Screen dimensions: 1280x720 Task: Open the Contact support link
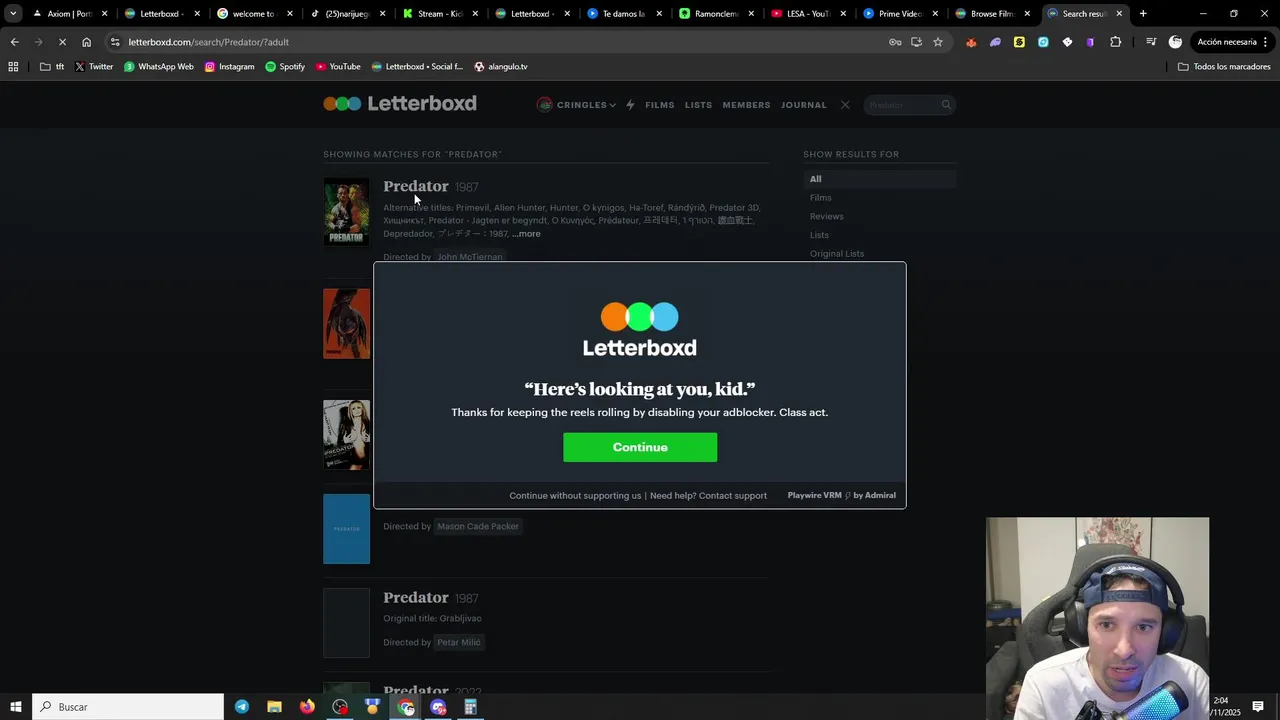733,496
